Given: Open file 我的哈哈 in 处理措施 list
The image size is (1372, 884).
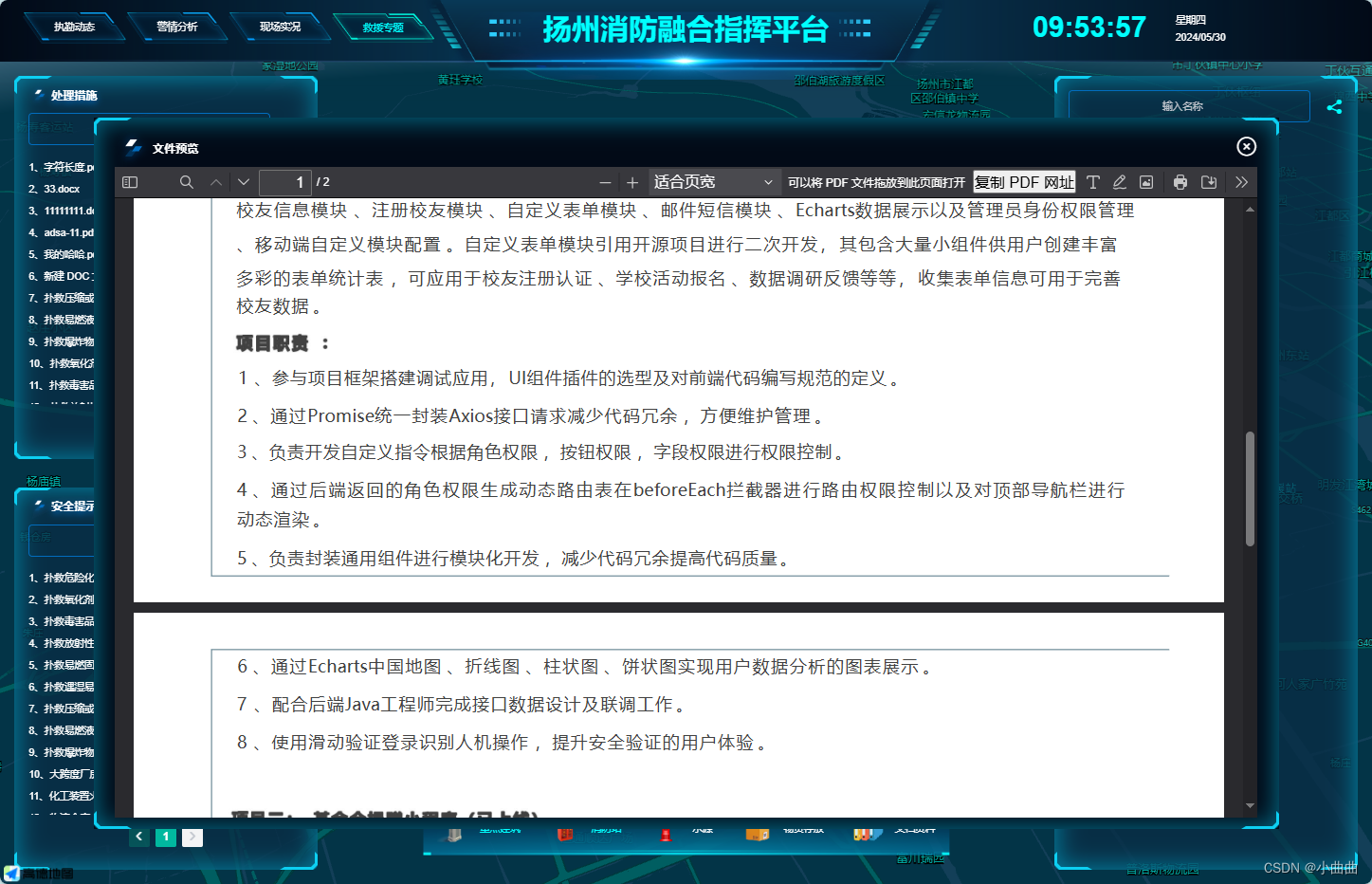Looking at the screenshot, I should [x=62, y=254].
